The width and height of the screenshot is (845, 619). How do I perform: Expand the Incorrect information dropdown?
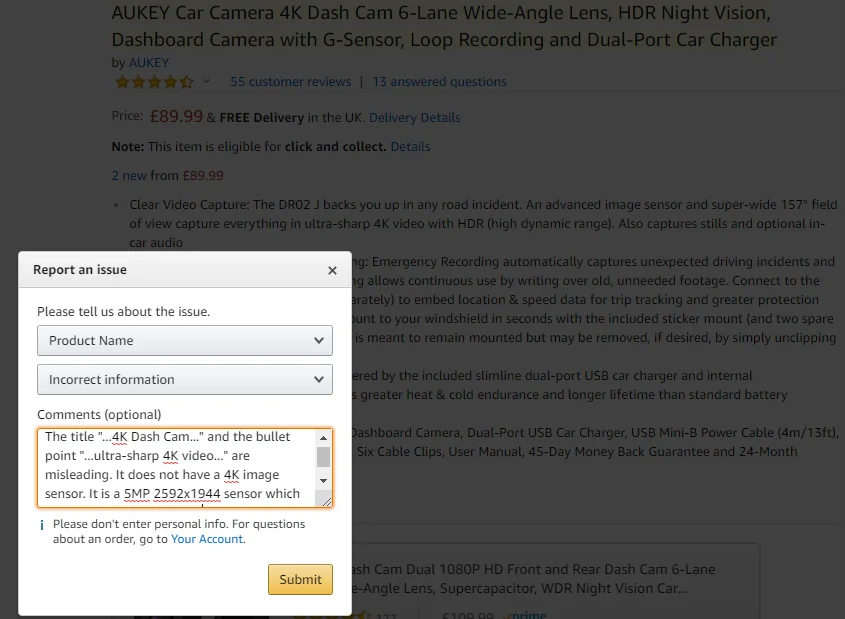(x=185, y=380)
